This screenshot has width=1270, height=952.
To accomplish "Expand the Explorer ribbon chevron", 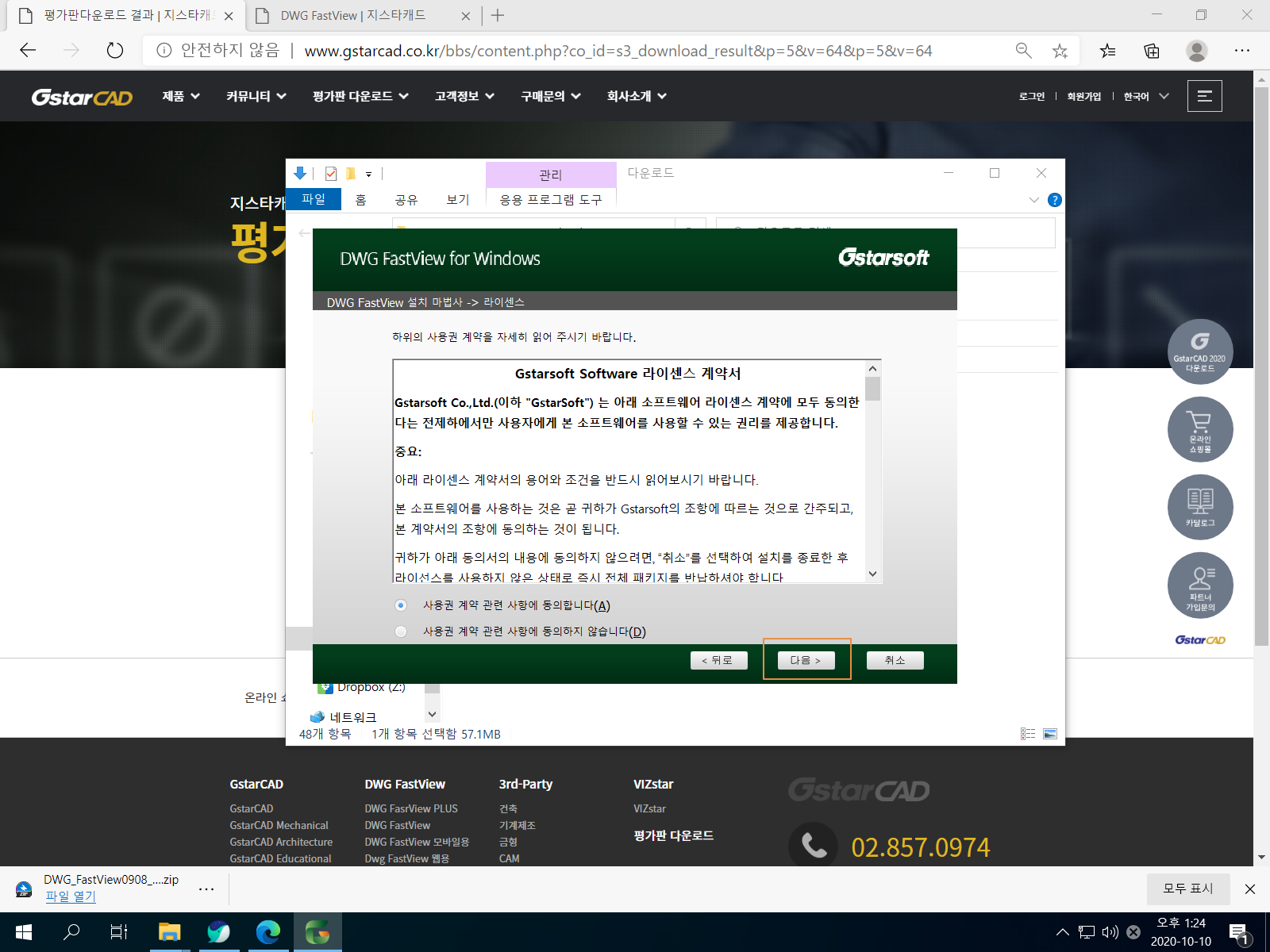I will coord(1033,200).
